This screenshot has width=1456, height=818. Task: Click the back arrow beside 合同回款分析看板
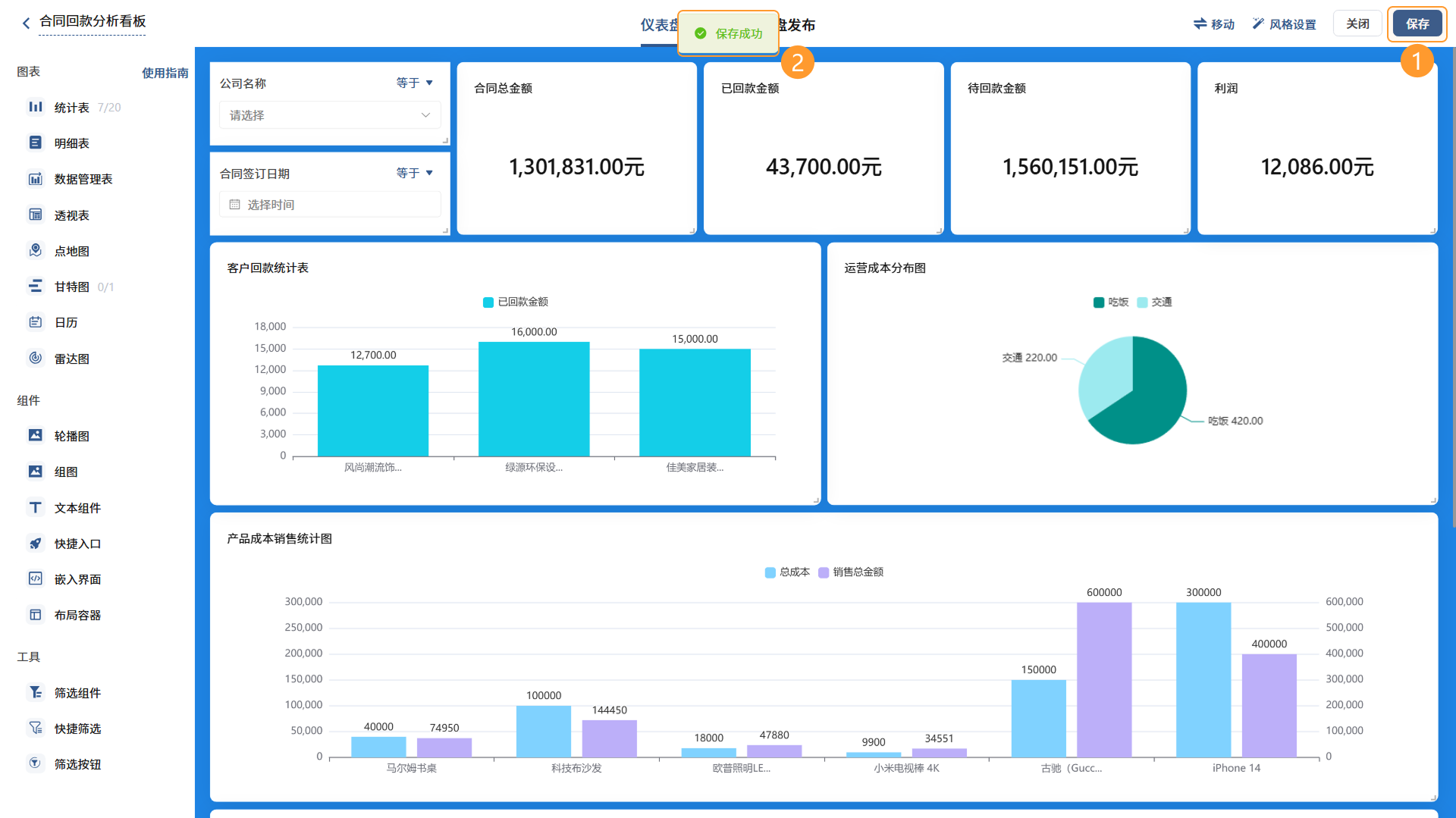(x=26, y=23)
